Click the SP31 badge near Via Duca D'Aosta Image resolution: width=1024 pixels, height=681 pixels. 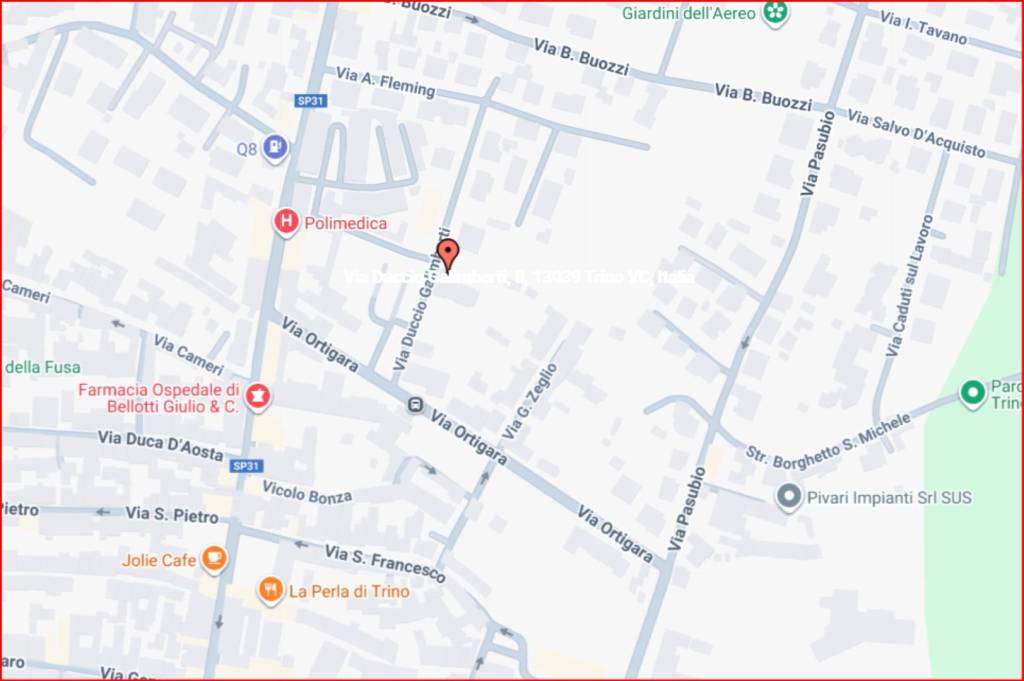[247, 466]
